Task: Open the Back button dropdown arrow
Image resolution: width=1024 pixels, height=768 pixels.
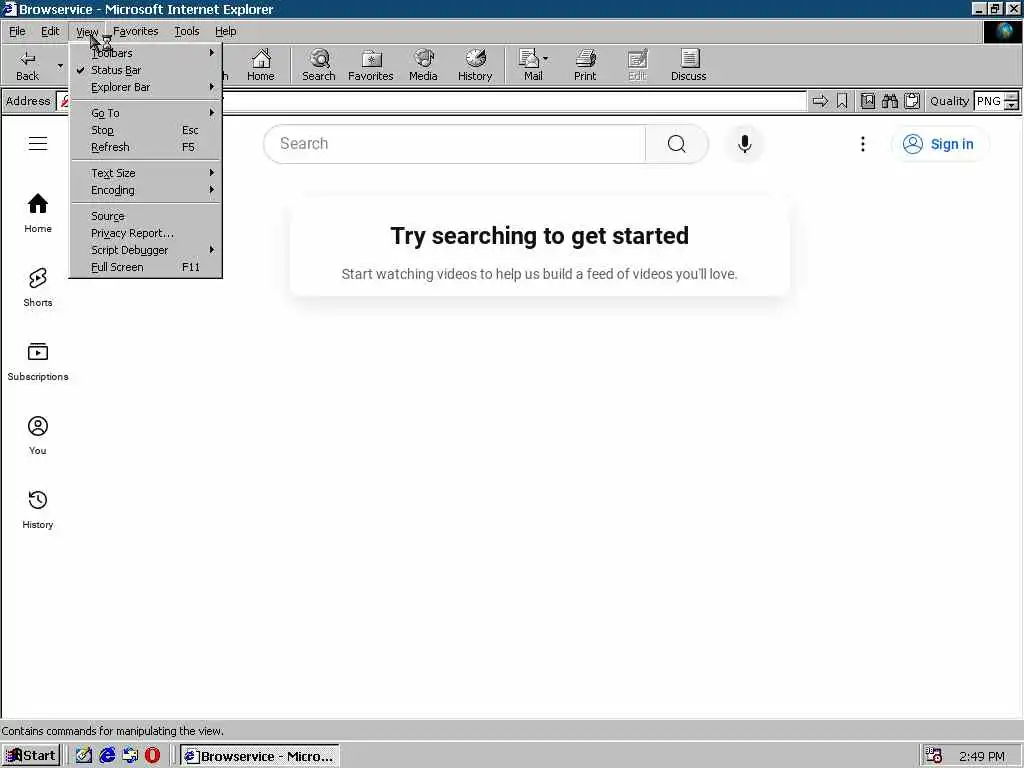Action: (60, 65)
